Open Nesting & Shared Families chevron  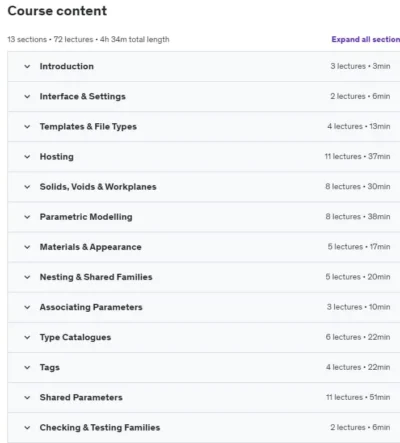point(27,277)
